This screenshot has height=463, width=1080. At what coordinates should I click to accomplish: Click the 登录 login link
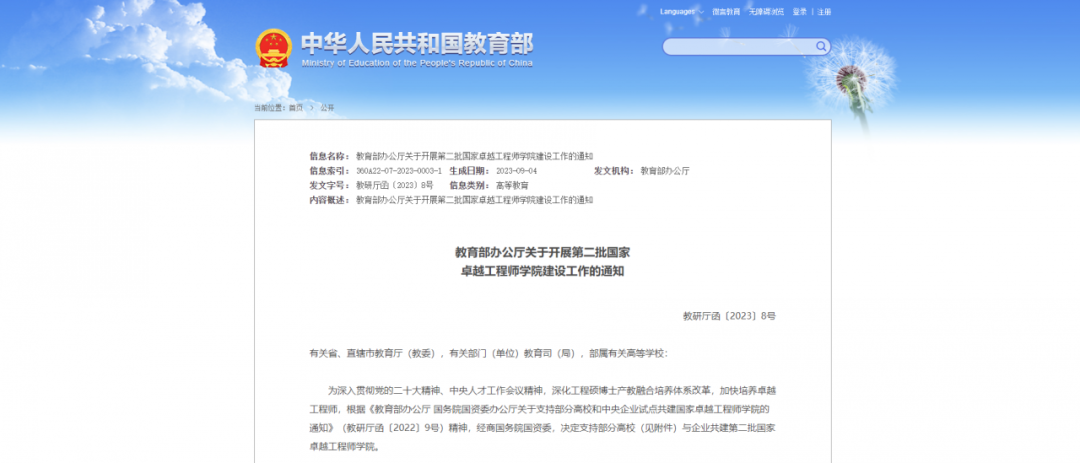[799, 12]
